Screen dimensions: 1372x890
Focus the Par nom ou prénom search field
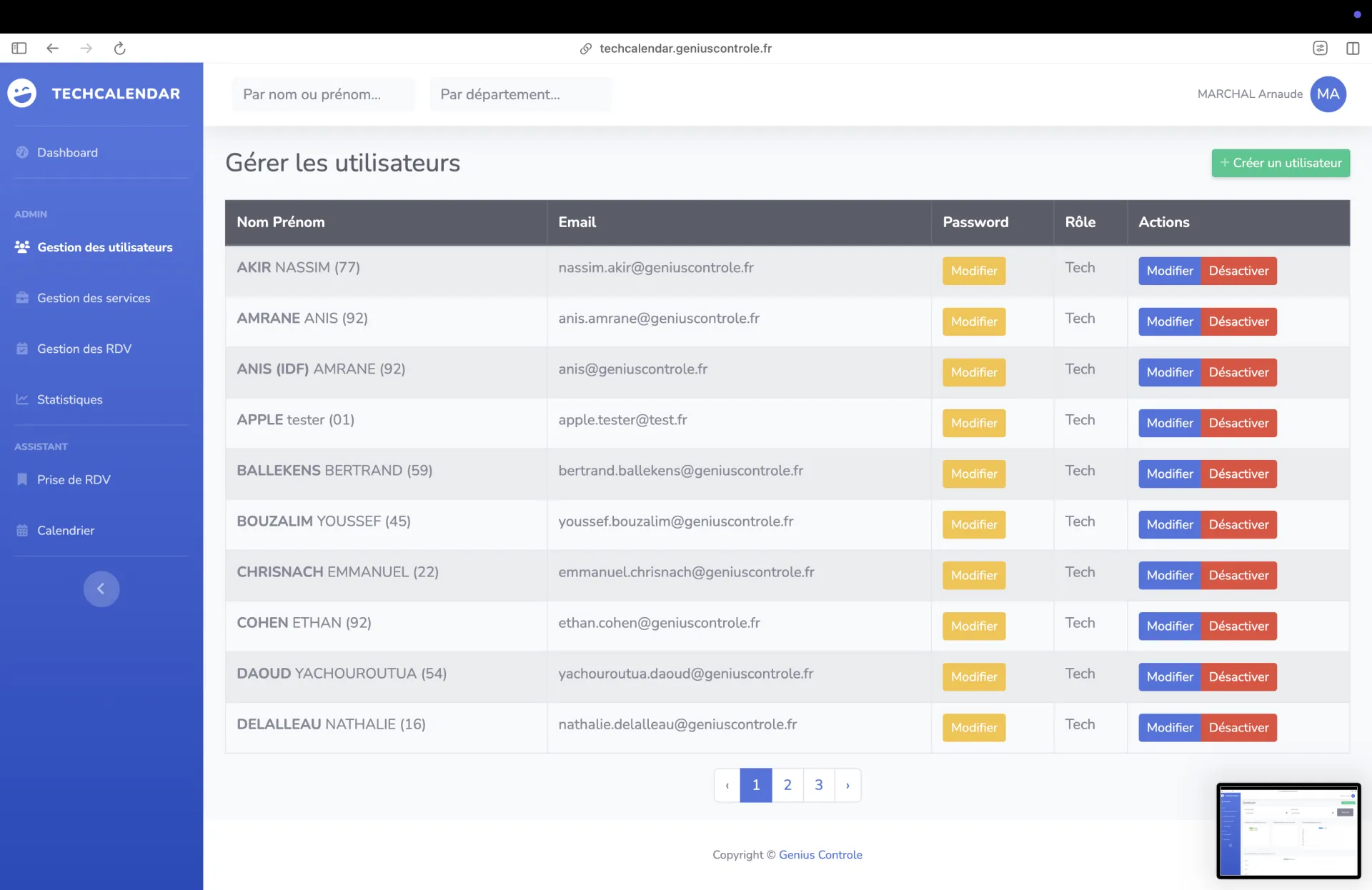pyautogui.click(x=323, y=94)
